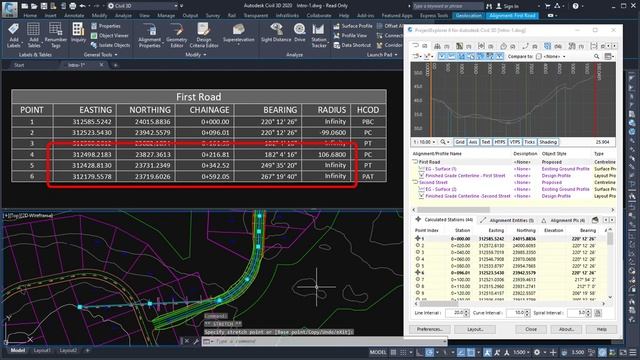640x360 pixels.
Task: Click the Superelevation tool
Action: pyautogui.click(x=238, y=33)
